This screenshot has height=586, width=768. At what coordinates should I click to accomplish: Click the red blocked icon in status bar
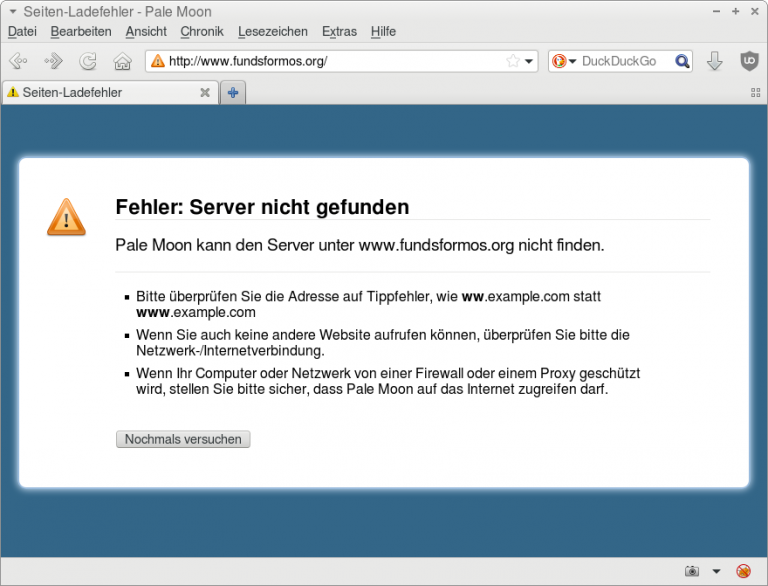tap(744, 571)
